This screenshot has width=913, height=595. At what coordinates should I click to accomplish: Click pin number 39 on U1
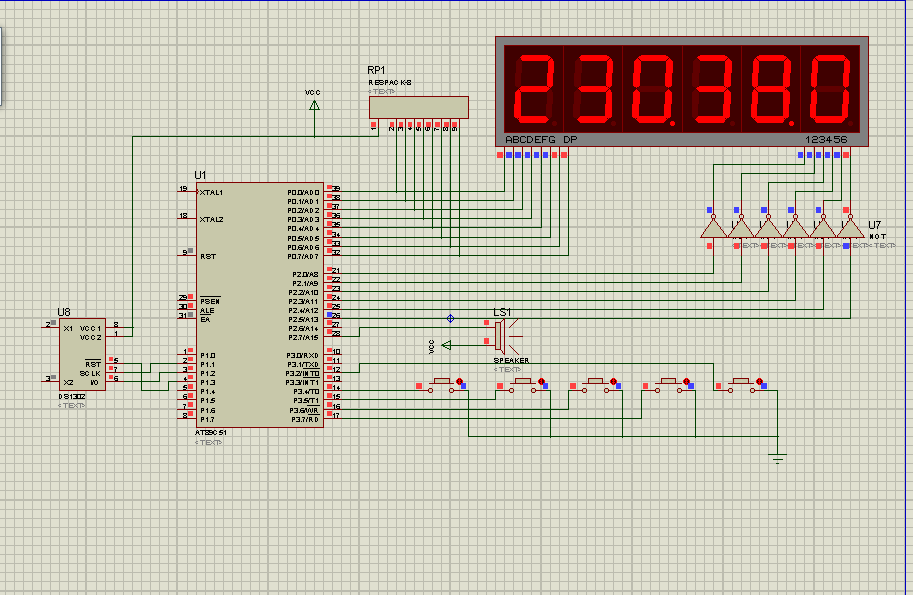click(336, 189)
